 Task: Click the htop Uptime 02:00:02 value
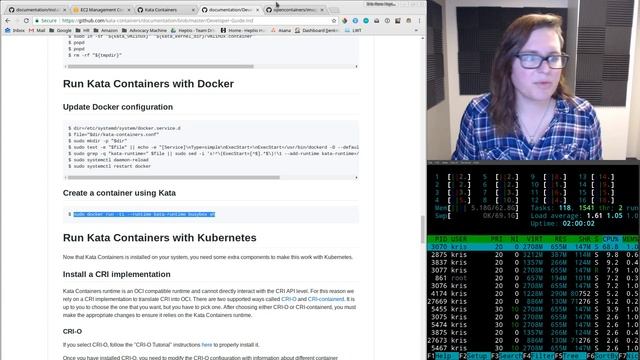[x=578, y=224]
